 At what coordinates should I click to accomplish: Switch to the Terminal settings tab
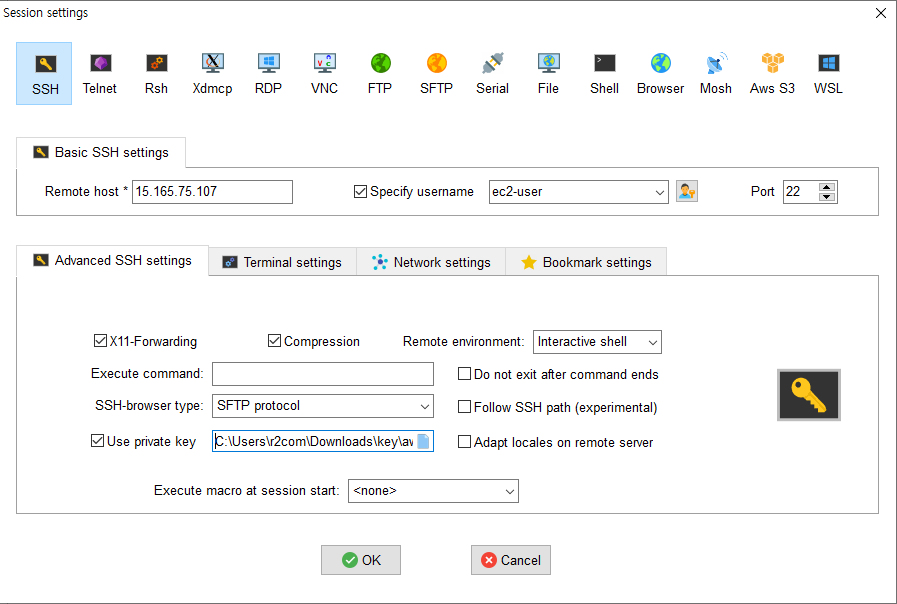[x=283, y=262]
